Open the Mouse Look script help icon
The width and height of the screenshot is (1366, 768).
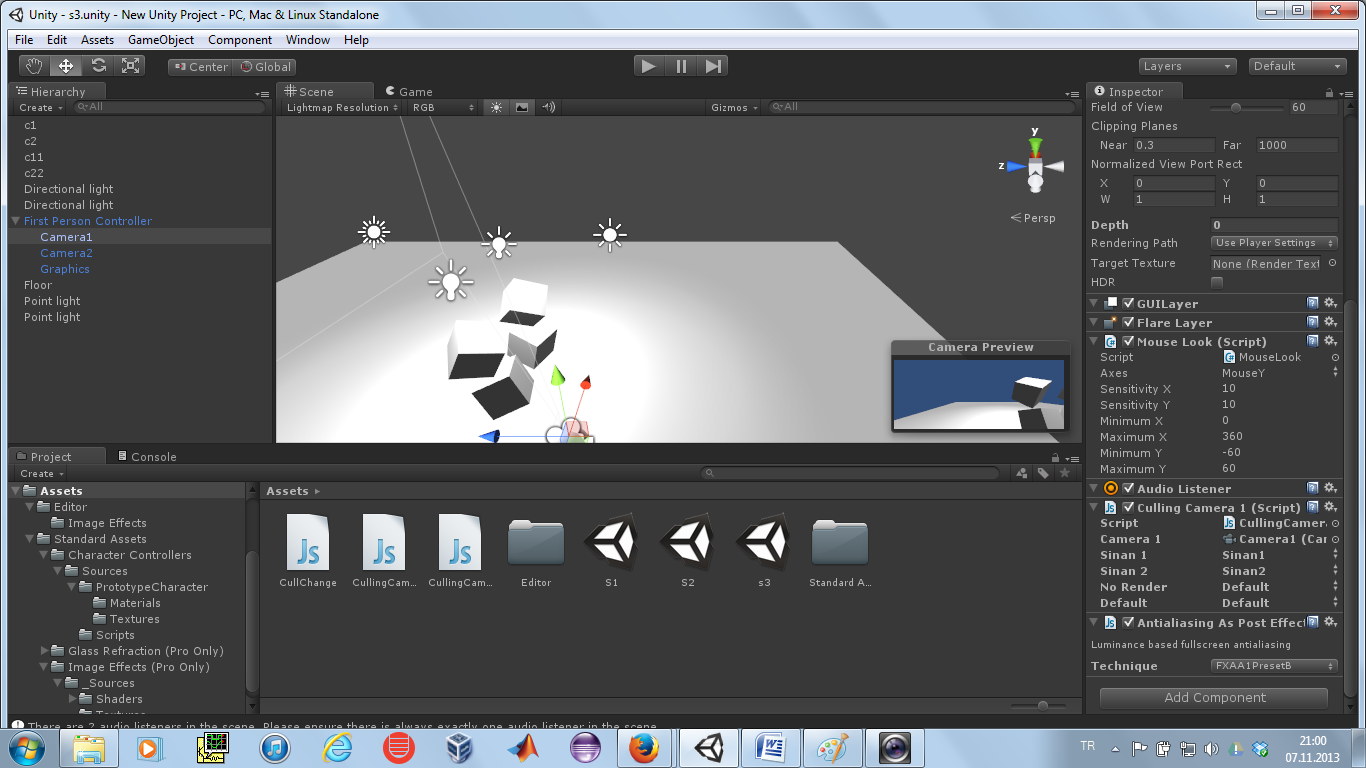point(1312,341)
